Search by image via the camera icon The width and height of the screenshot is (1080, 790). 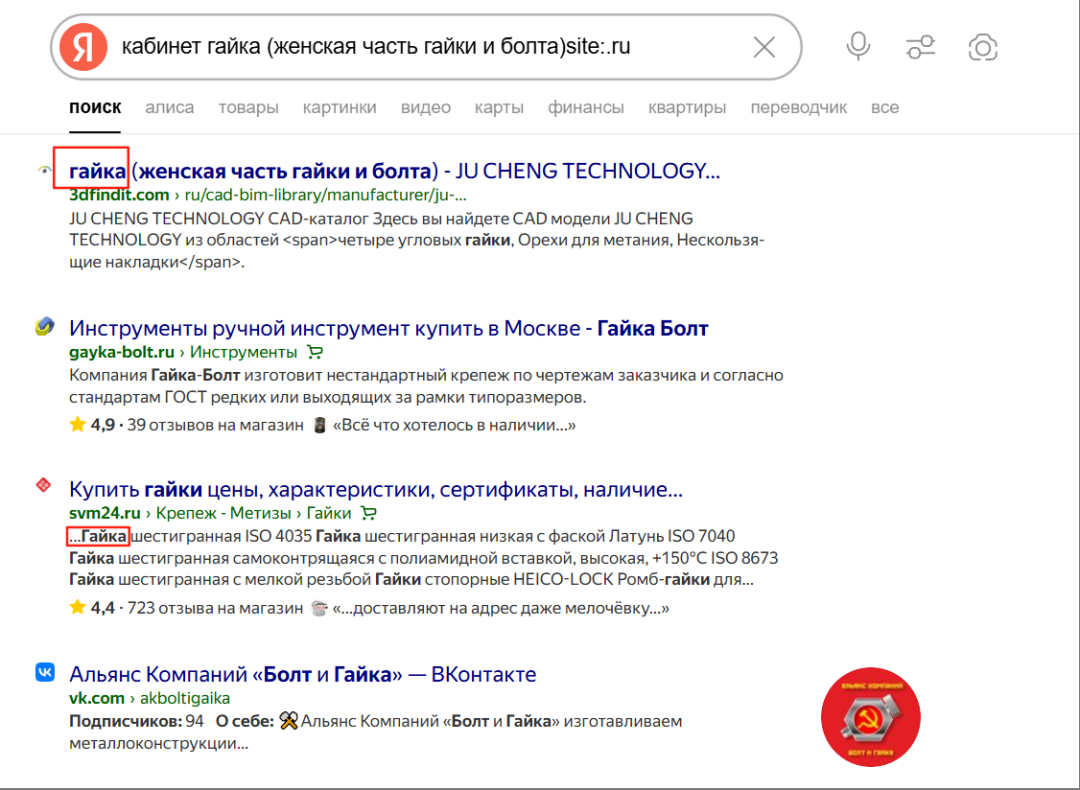click(983, 48)
